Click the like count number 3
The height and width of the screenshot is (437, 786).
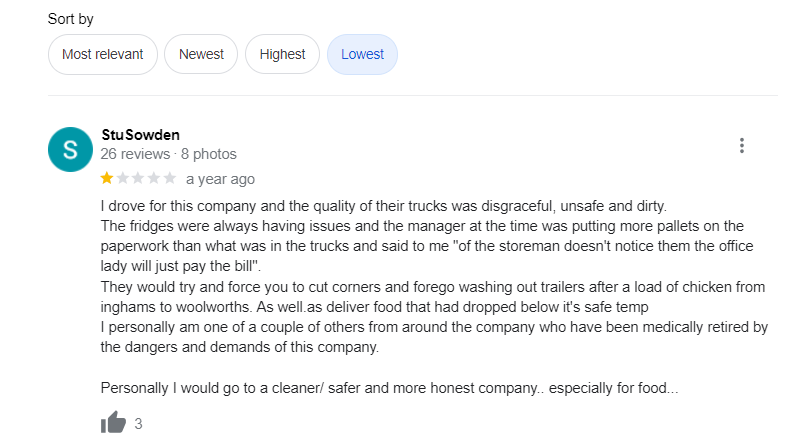(x=138, y=424)
